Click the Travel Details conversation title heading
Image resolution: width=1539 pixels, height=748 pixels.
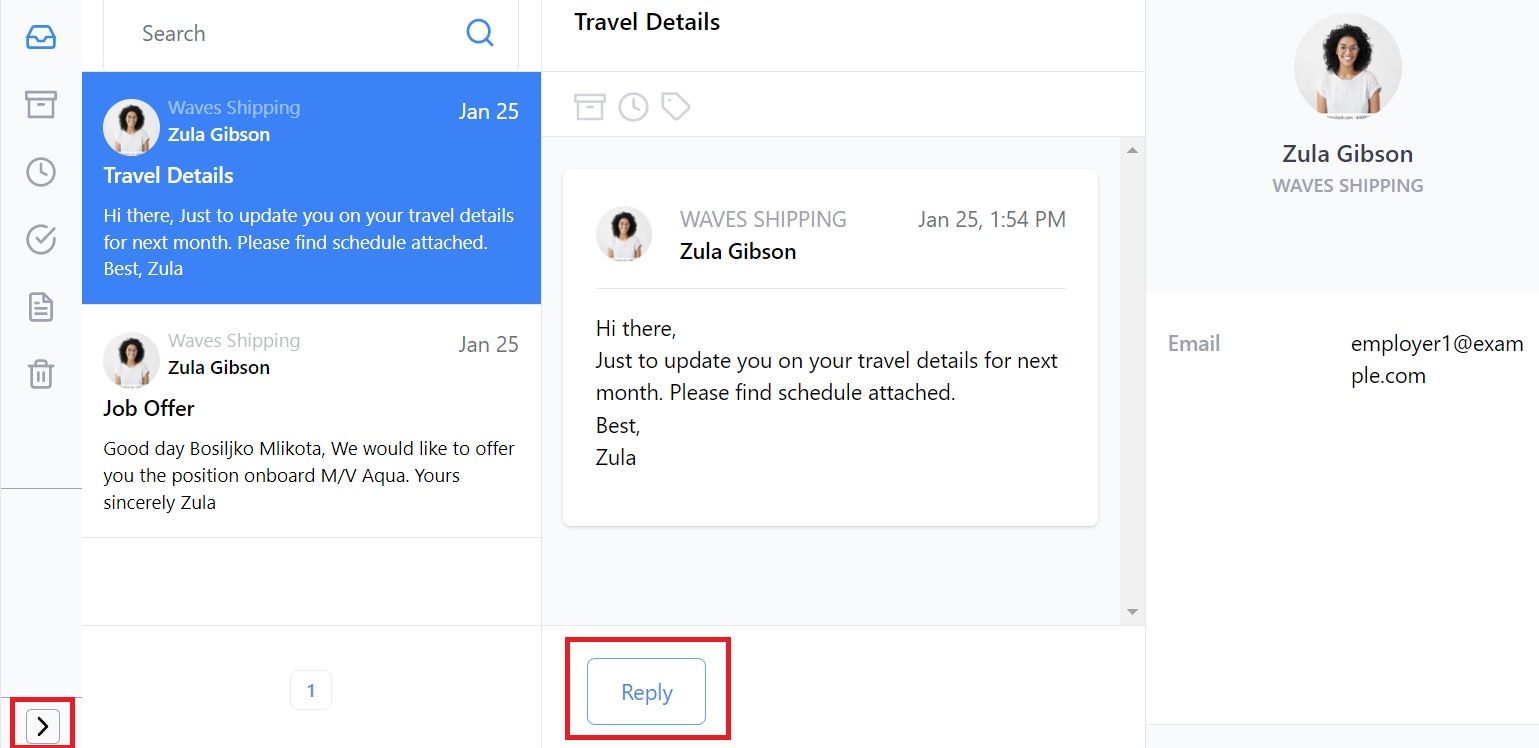(647, 22)
